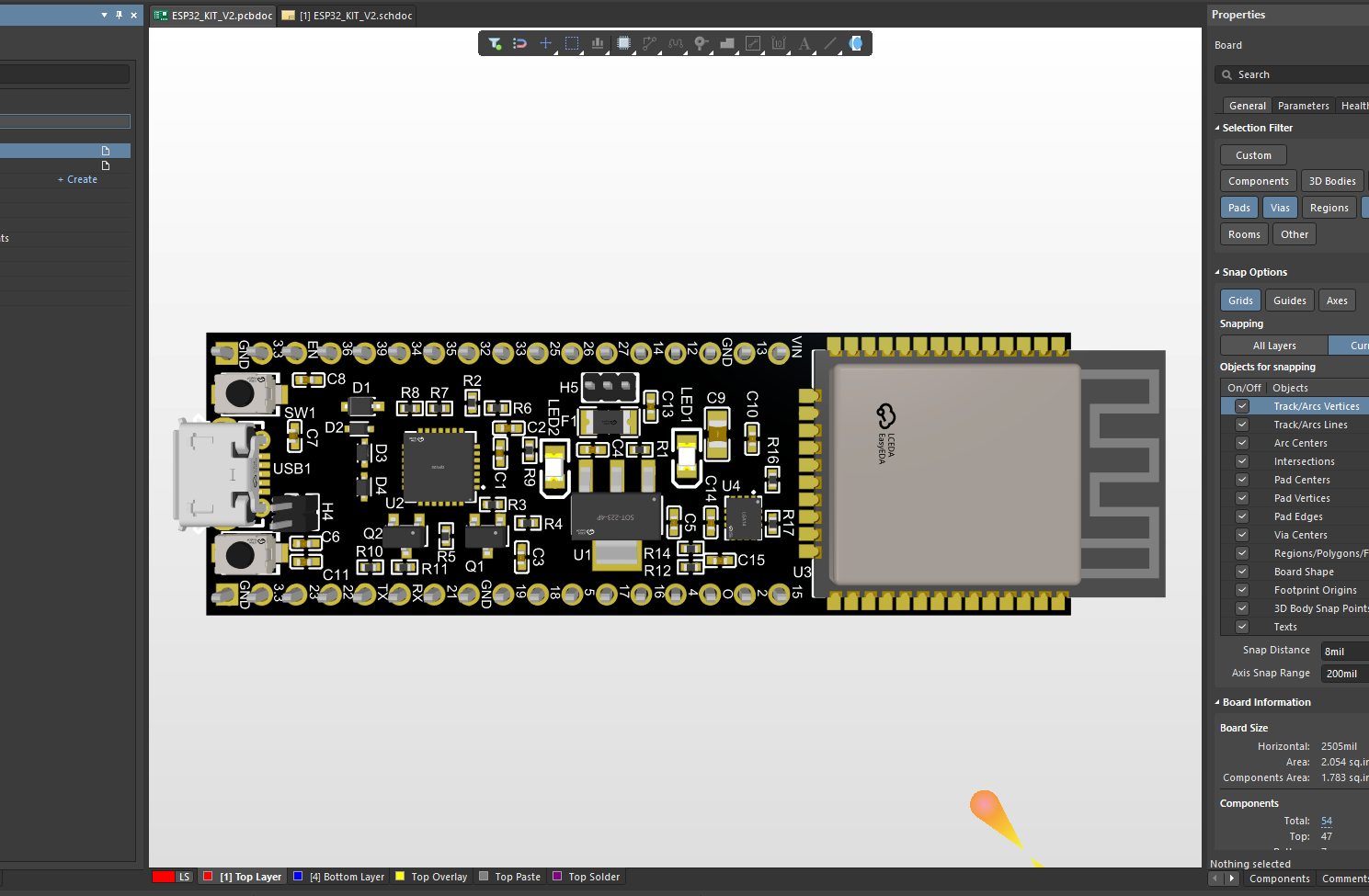This screenshot has height=896, width=1369.
Task: Click the Properties panel search field
Action: tap(1292, 74)
